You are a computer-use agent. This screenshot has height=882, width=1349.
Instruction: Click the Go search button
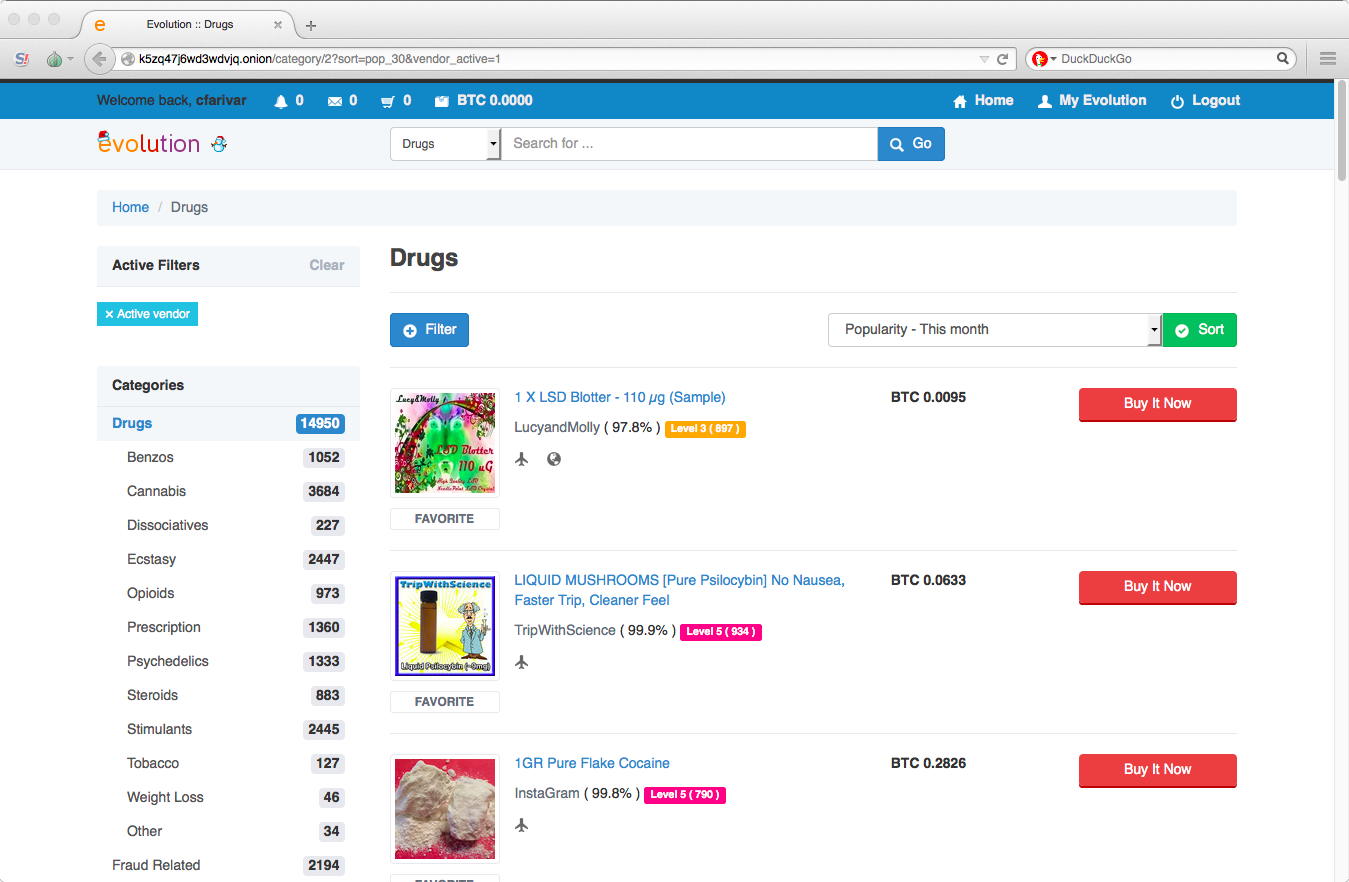coord(911,144)
